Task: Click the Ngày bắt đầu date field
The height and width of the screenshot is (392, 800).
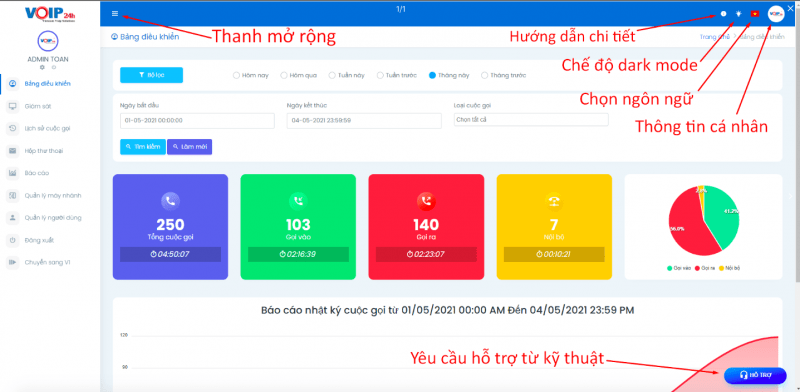Action: pos(197,121)
